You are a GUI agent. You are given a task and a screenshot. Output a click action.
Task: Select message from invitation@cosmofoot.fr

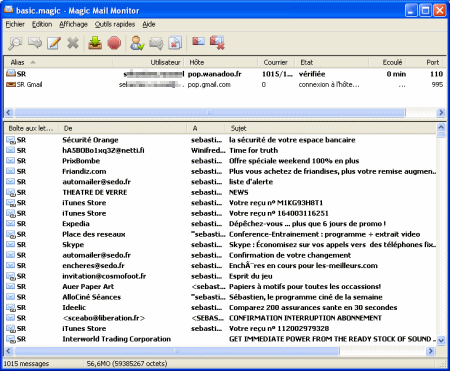(x=104, y=276)
